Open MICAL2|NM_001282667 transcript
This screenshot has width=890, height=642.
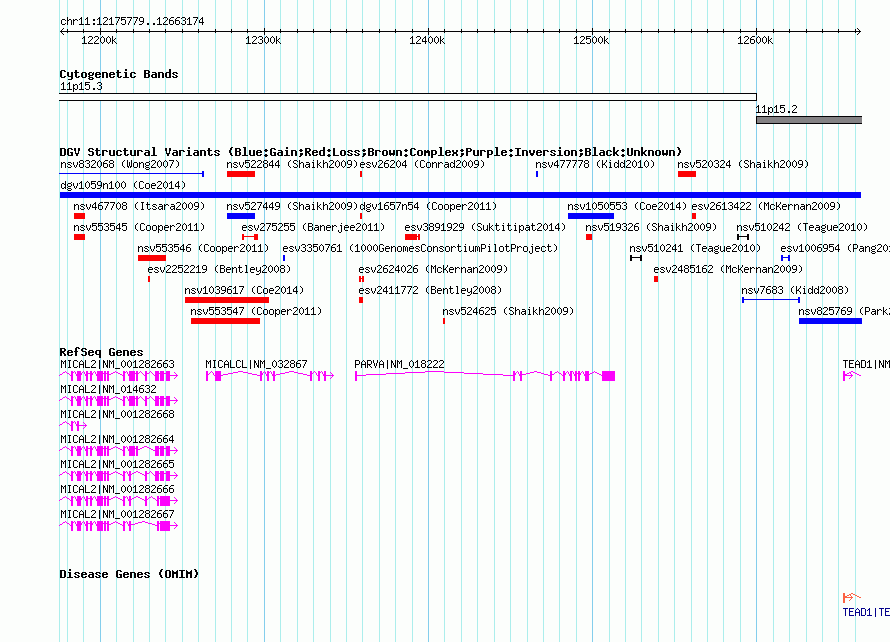pos(117,514)
